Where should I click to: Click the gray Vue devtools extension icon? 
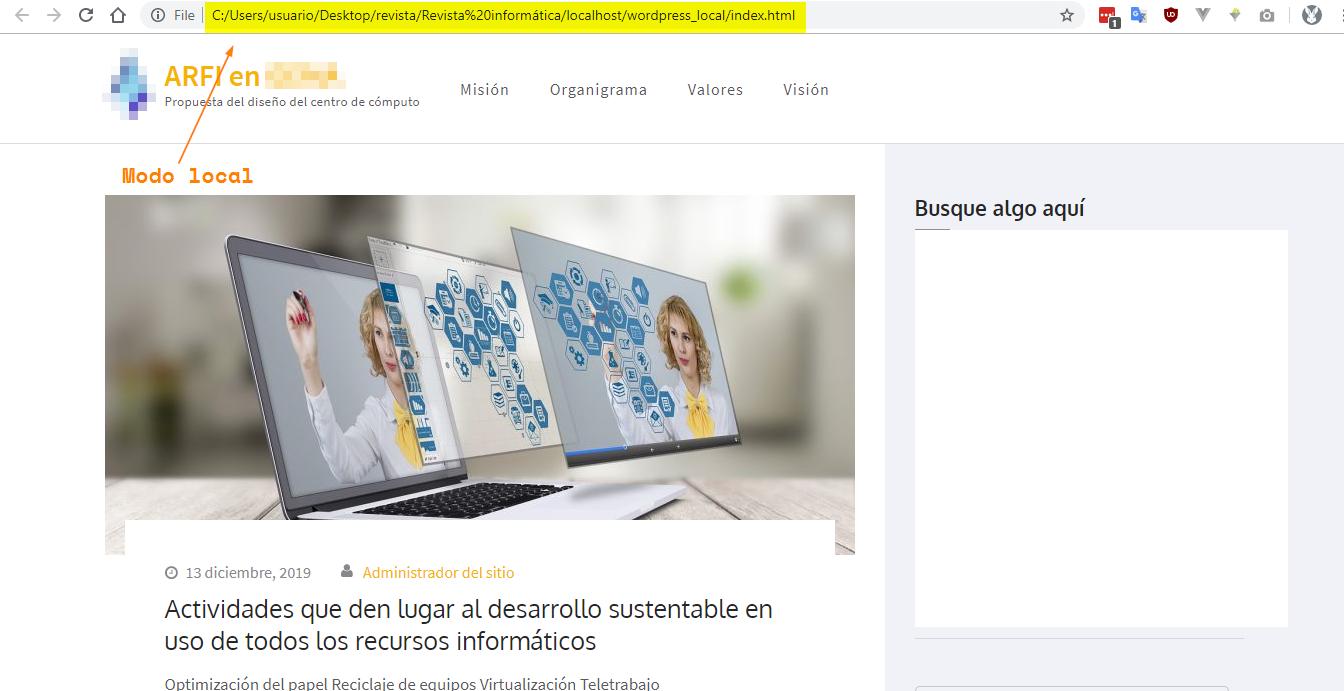tap(1203, 15)
